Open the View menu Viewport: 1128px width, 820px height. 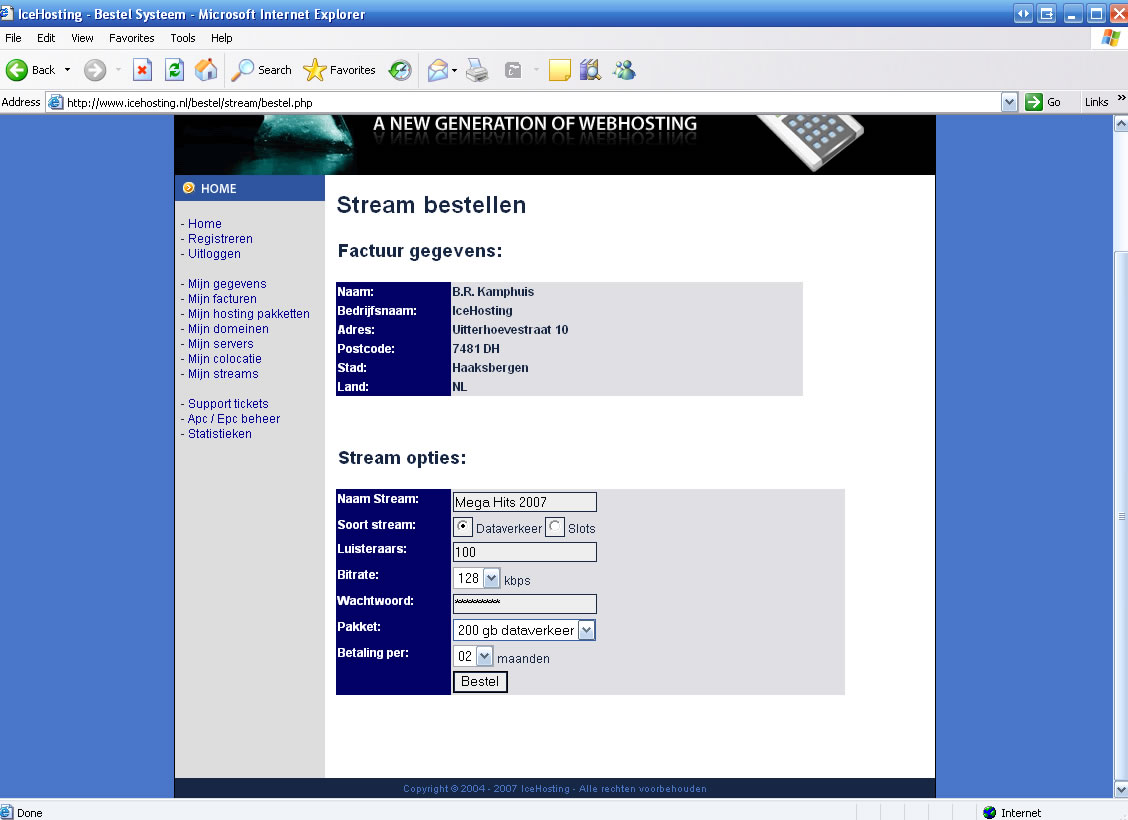click(82, 38)
